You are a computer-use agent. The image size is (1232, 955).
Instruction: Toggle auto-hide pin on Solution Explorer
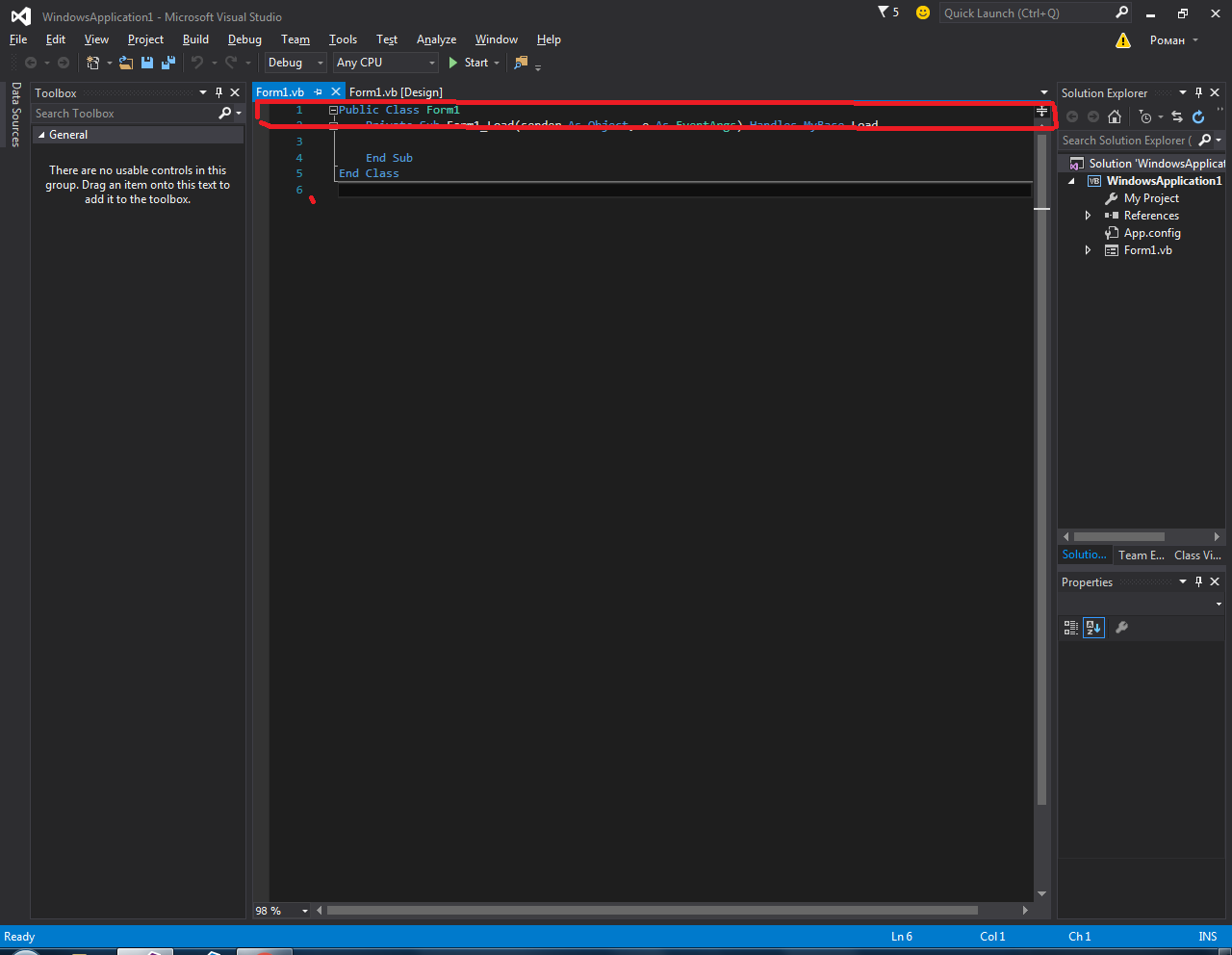point(1198,92)
